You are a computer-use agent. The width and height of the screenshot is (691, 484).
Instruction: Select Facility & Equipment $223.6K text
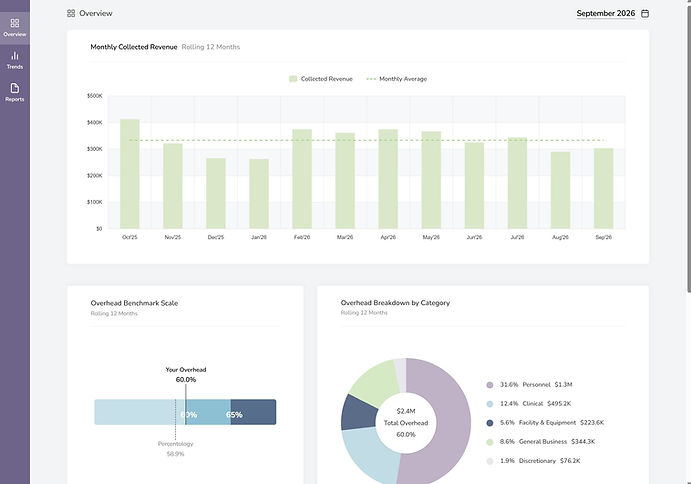552,423
